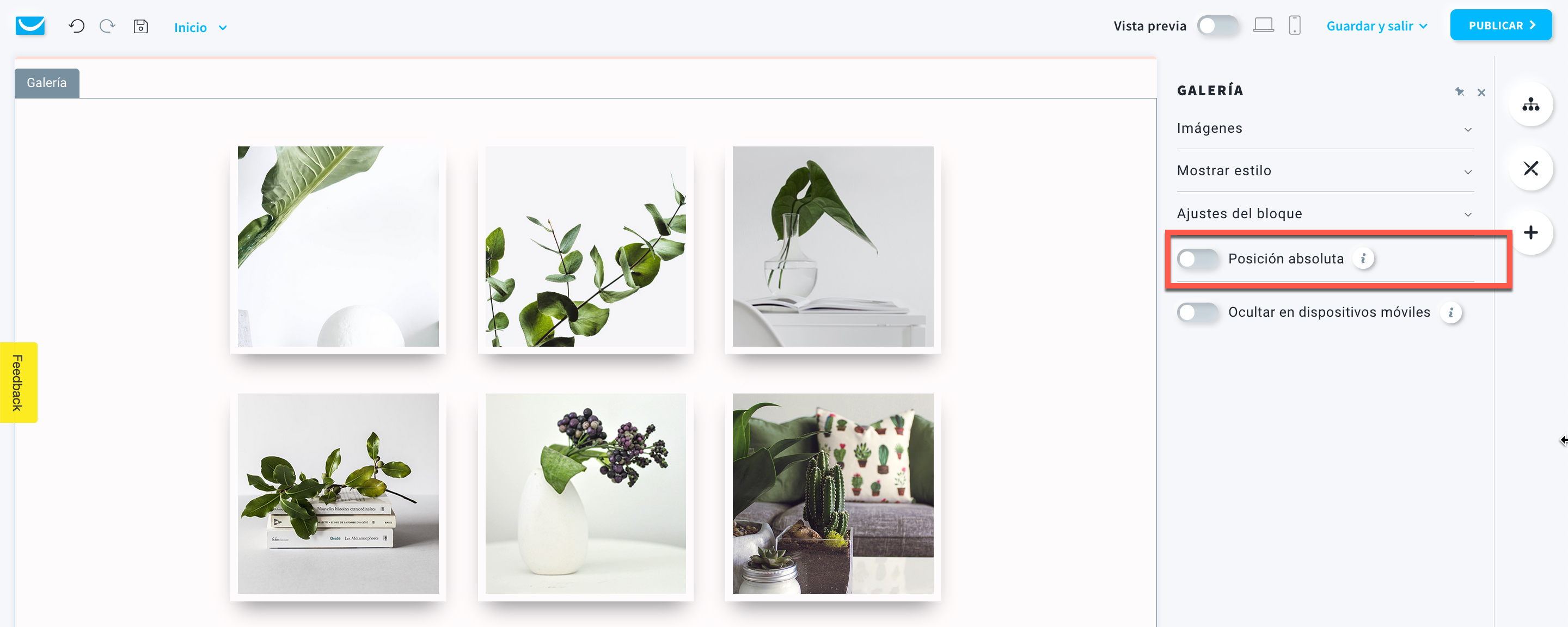
Task: Collapse the Ajustes del bloque section
Action: pos(1325,214)
